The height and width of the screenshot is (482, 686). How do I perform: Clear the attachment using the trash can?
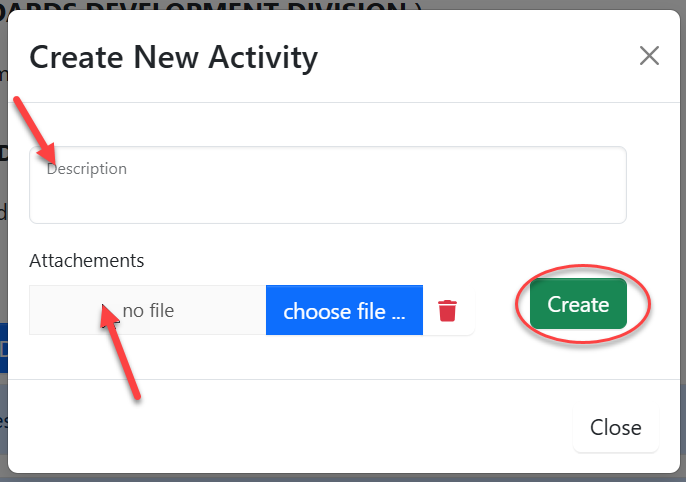[x=447, y=311]
